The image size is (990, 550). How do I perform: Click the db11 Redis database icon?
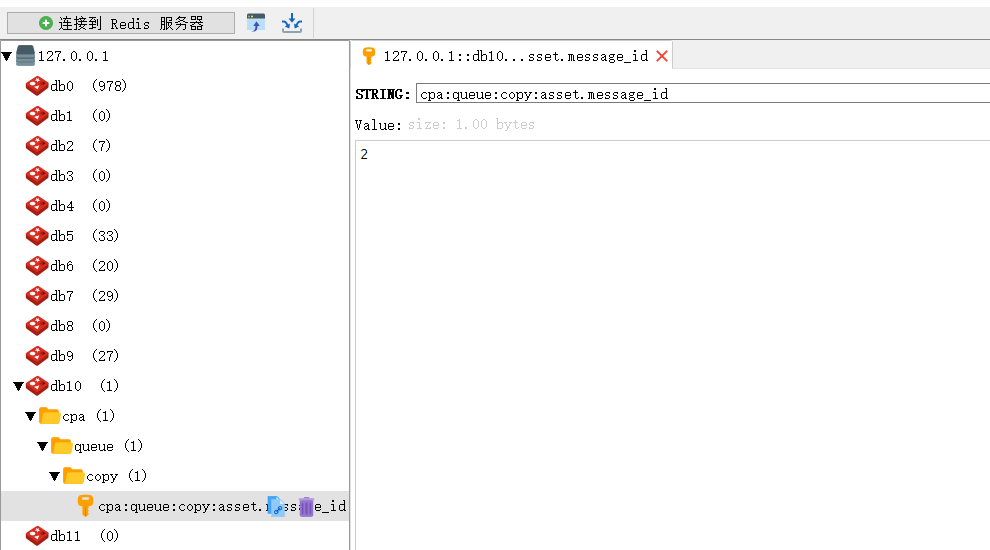[37, 535]
